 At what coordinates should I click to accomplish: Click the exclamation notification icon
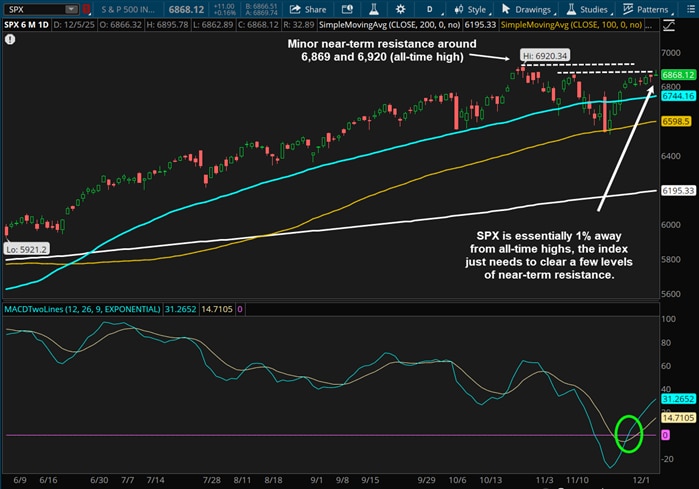10,40
